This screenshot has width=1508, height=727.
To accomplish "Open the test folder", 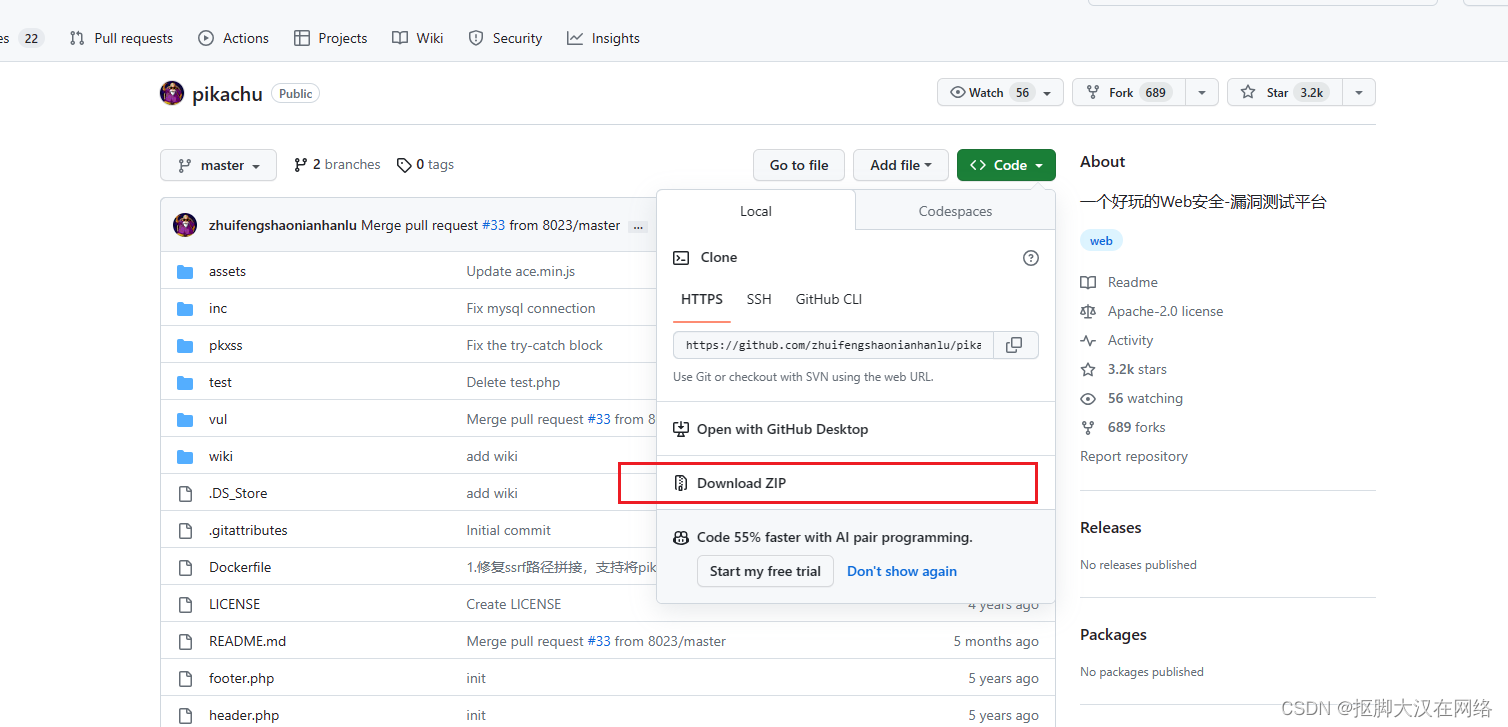I will click(x=220, y=382).
